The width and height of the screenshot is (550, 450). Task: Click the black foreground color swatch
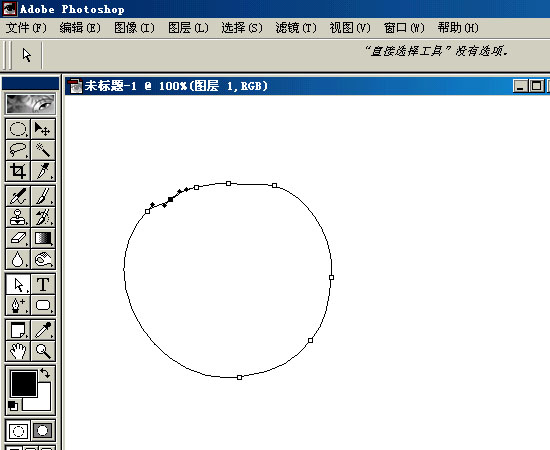click(24, 384)
